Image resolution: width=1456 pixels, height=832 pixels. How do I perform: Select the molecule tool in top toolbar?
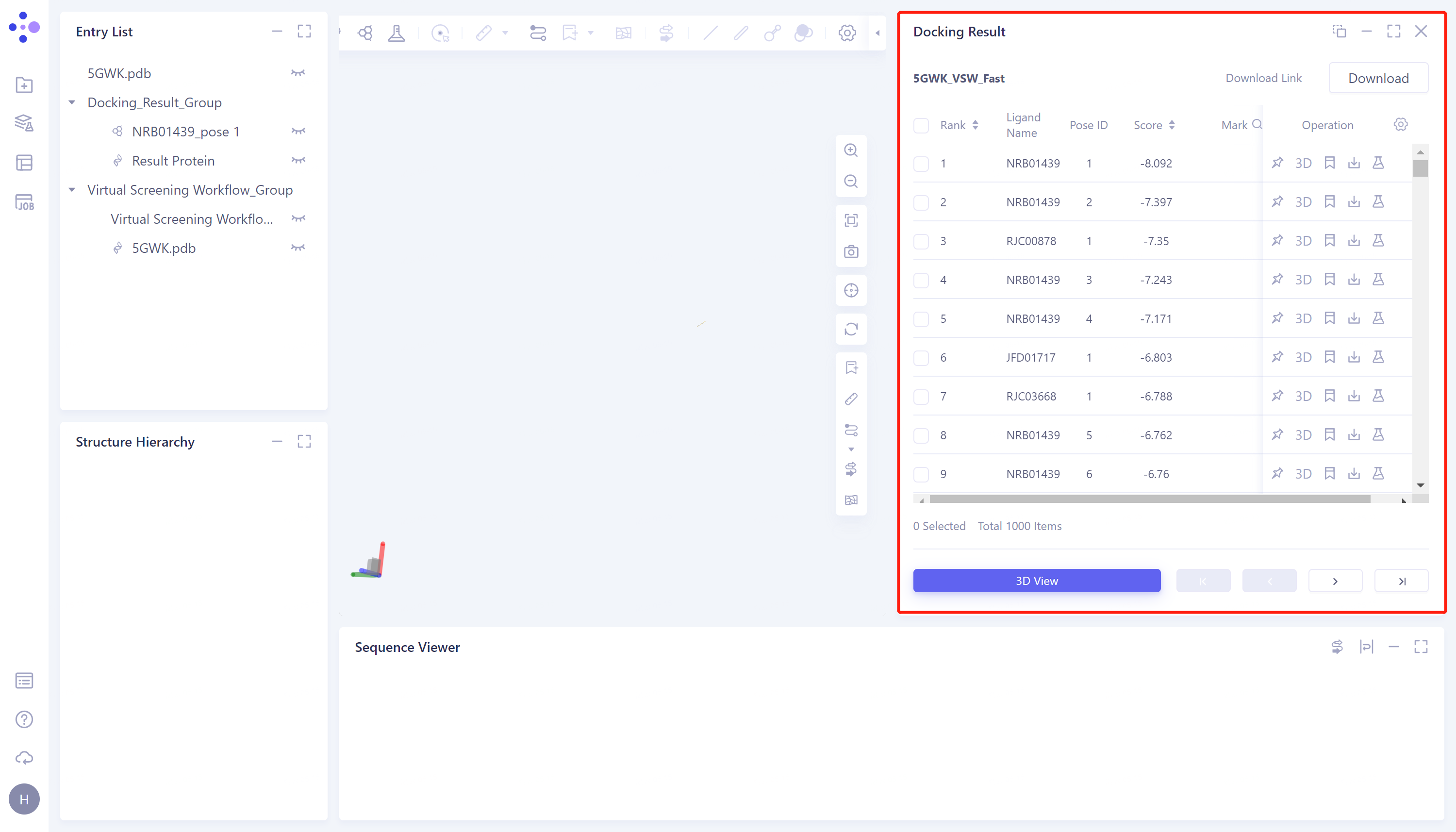point(365,33)
